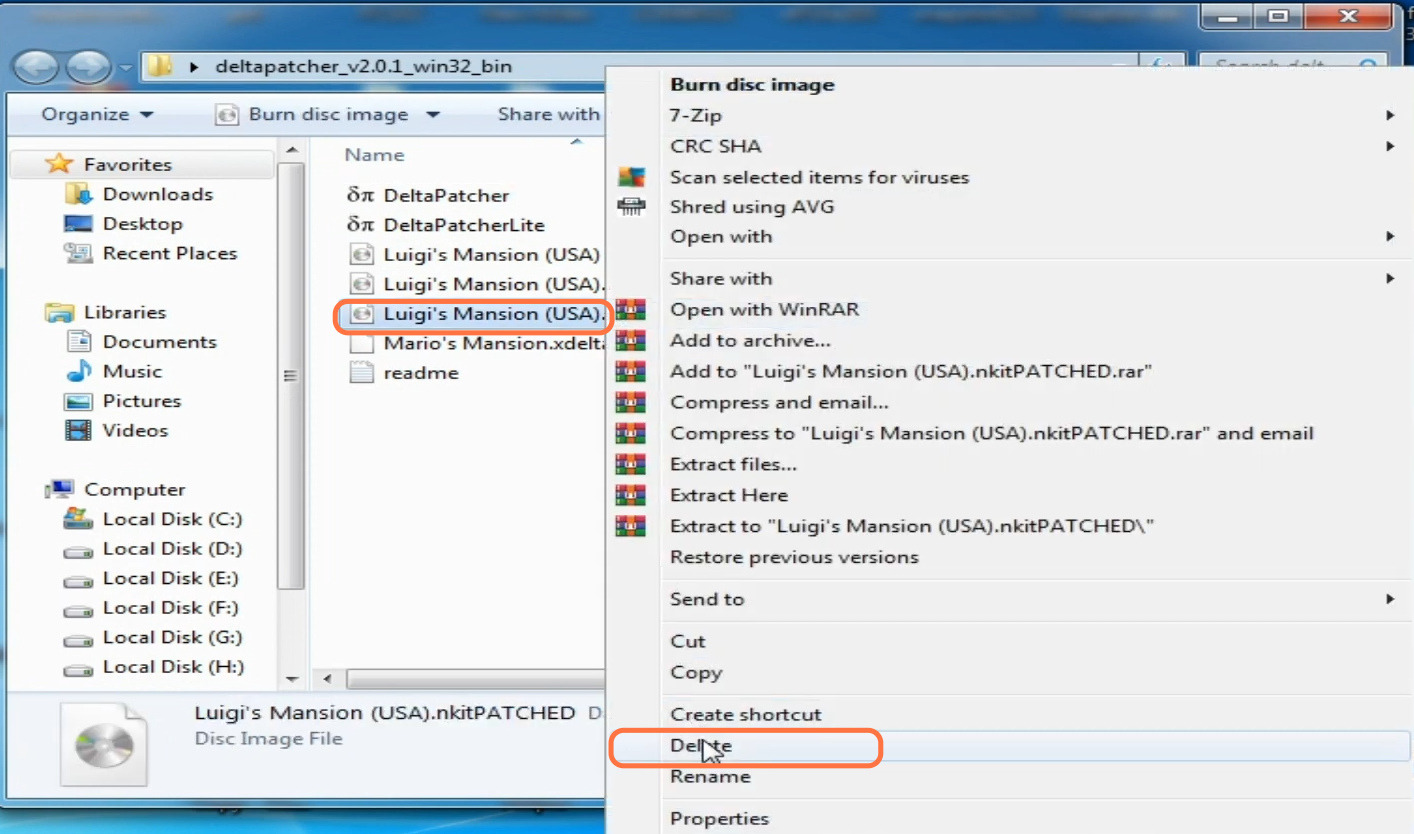
Task: Open the Documents library
Action: coord(159,342)
